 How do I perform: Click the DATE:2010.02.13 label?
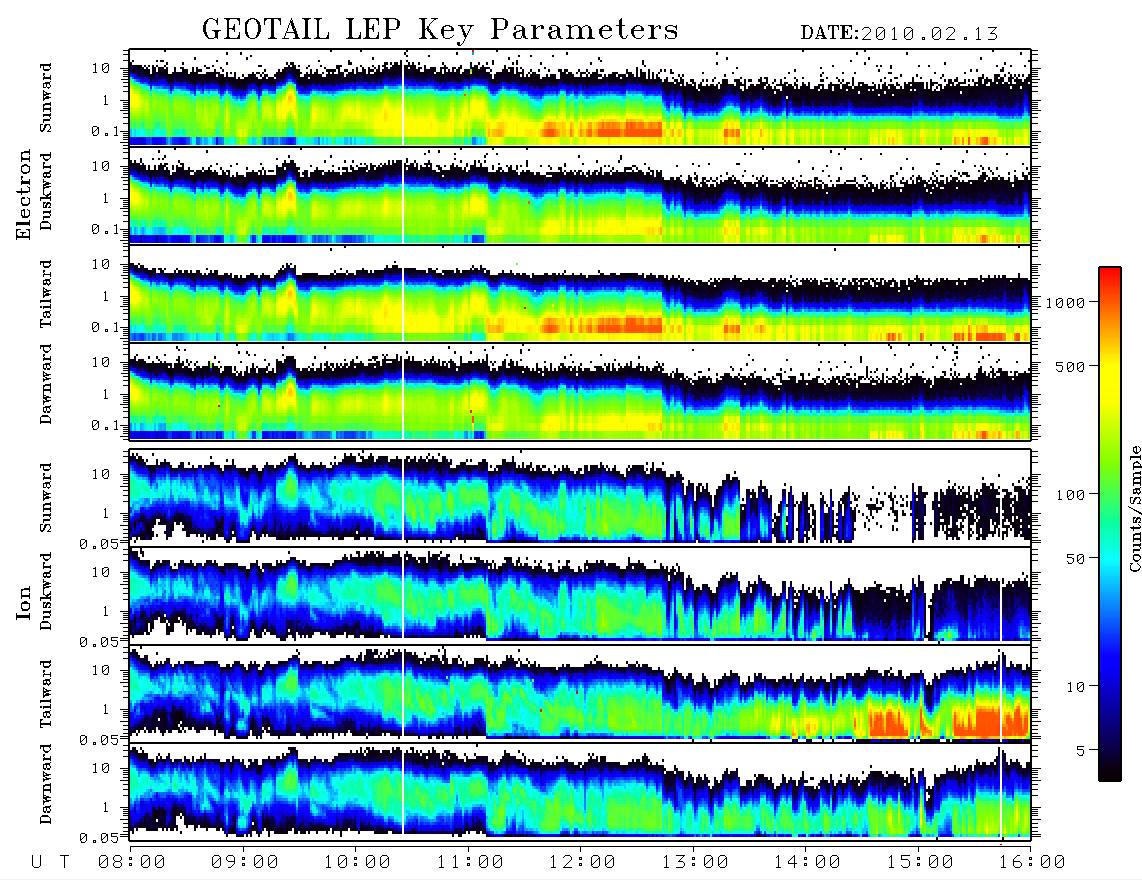(899, 34)
